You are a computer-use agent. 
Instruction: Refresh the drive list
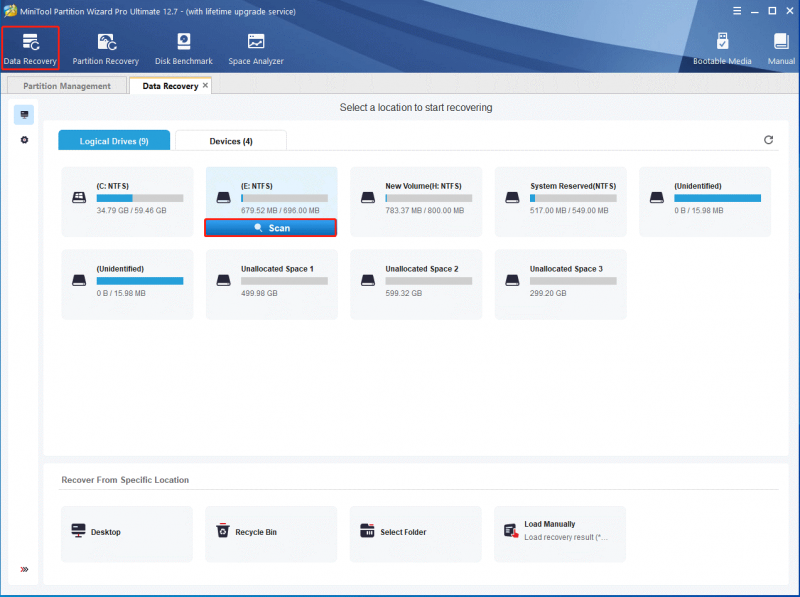(768, 140)
